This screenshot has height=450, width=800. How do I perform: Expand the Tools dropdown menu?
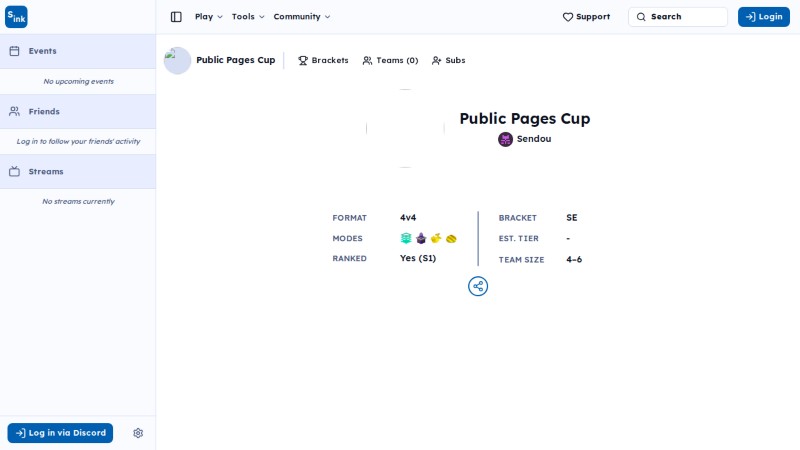click(x=248, y=17)
